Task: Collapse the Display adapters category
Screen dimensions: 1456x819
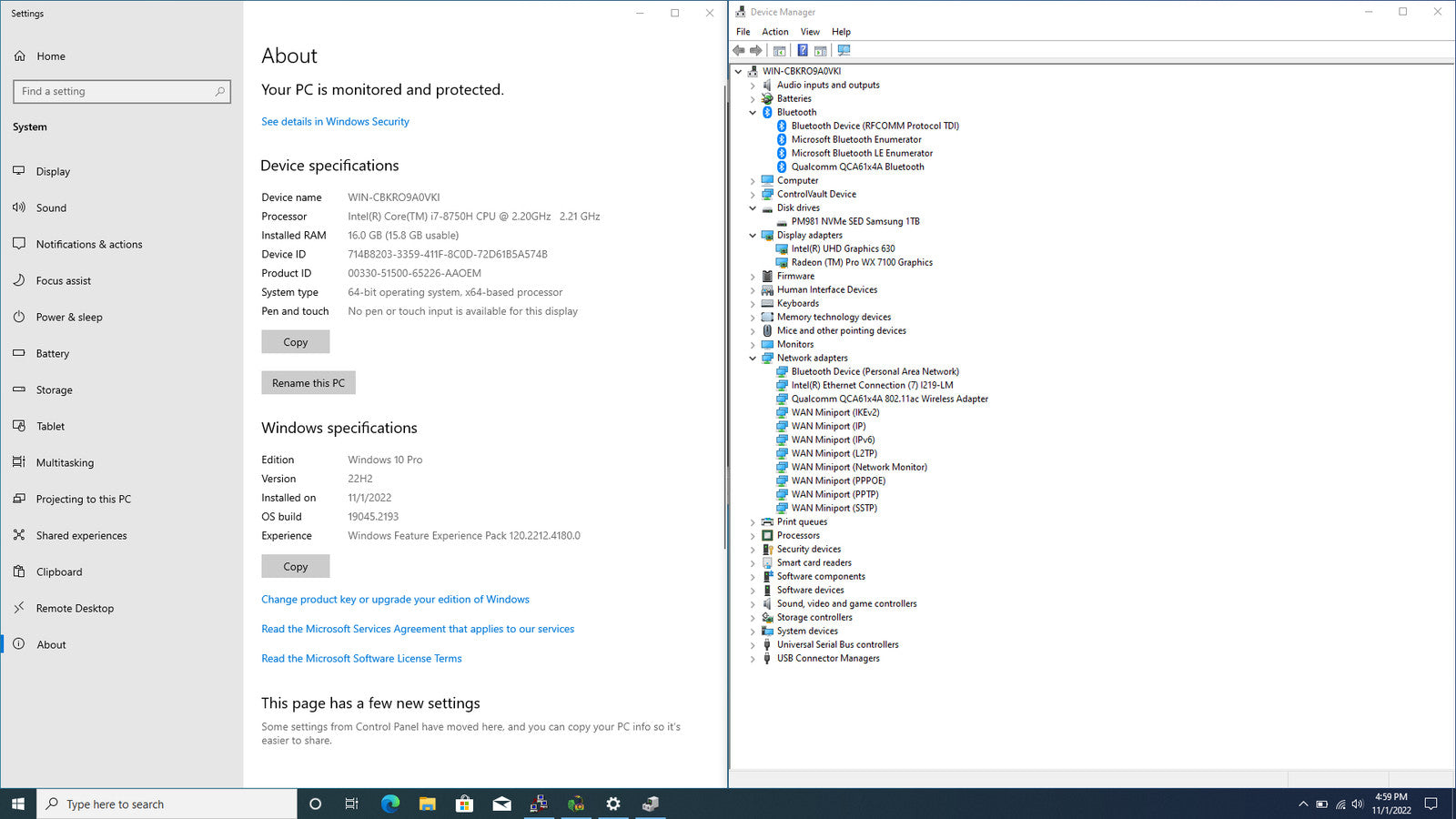Action: (753, 236)
